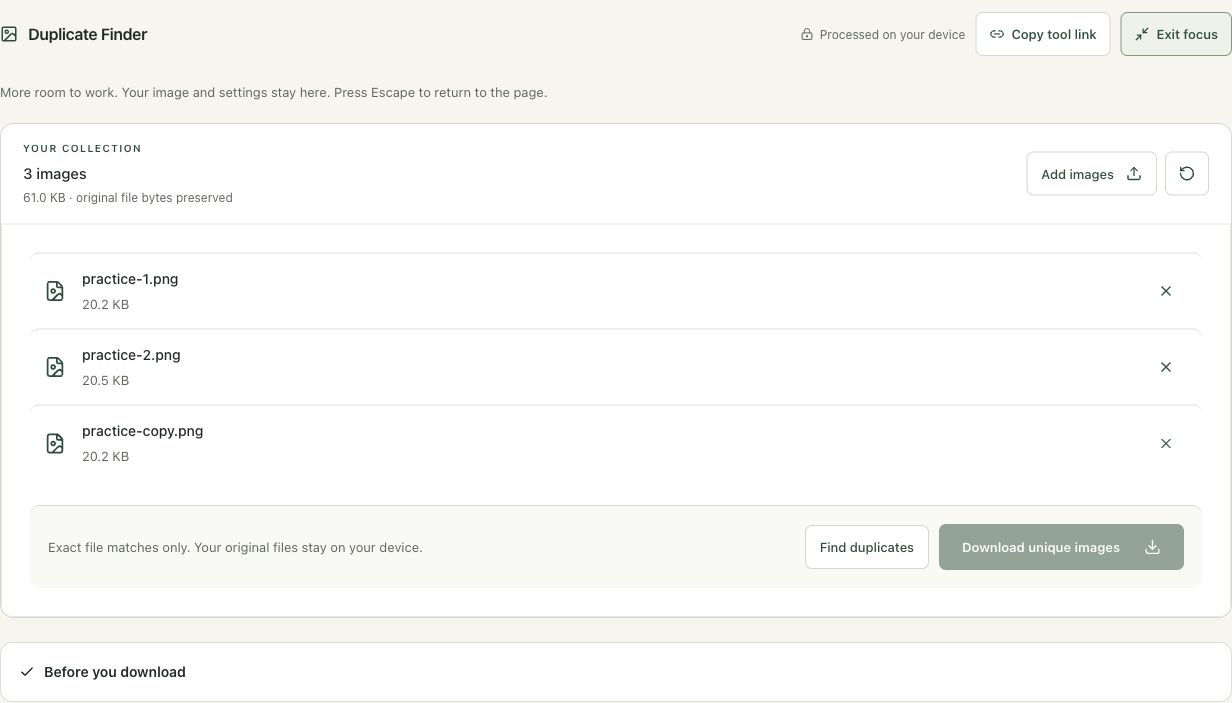Click the 20.5 KB size label

(105, 380)
